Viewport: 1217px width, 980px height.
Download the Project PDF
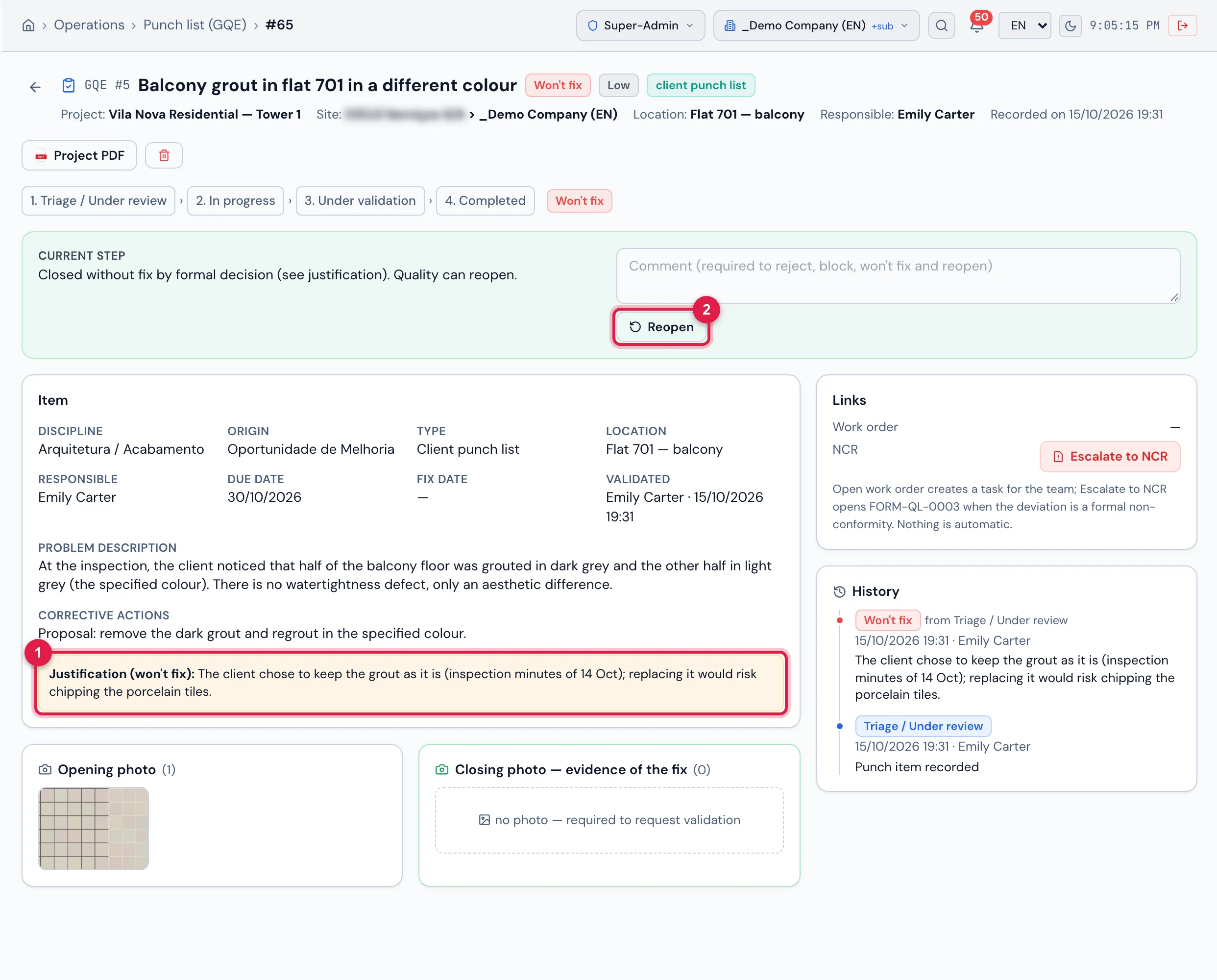(79, 155)
